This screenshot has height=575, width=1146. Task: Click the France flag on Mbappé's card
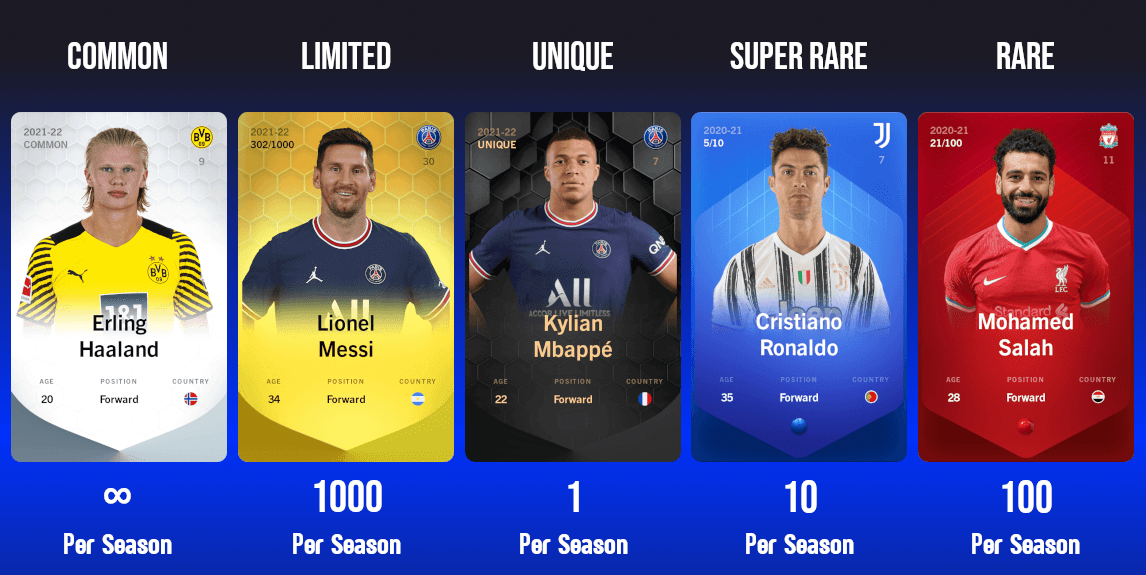pos(645,399)
